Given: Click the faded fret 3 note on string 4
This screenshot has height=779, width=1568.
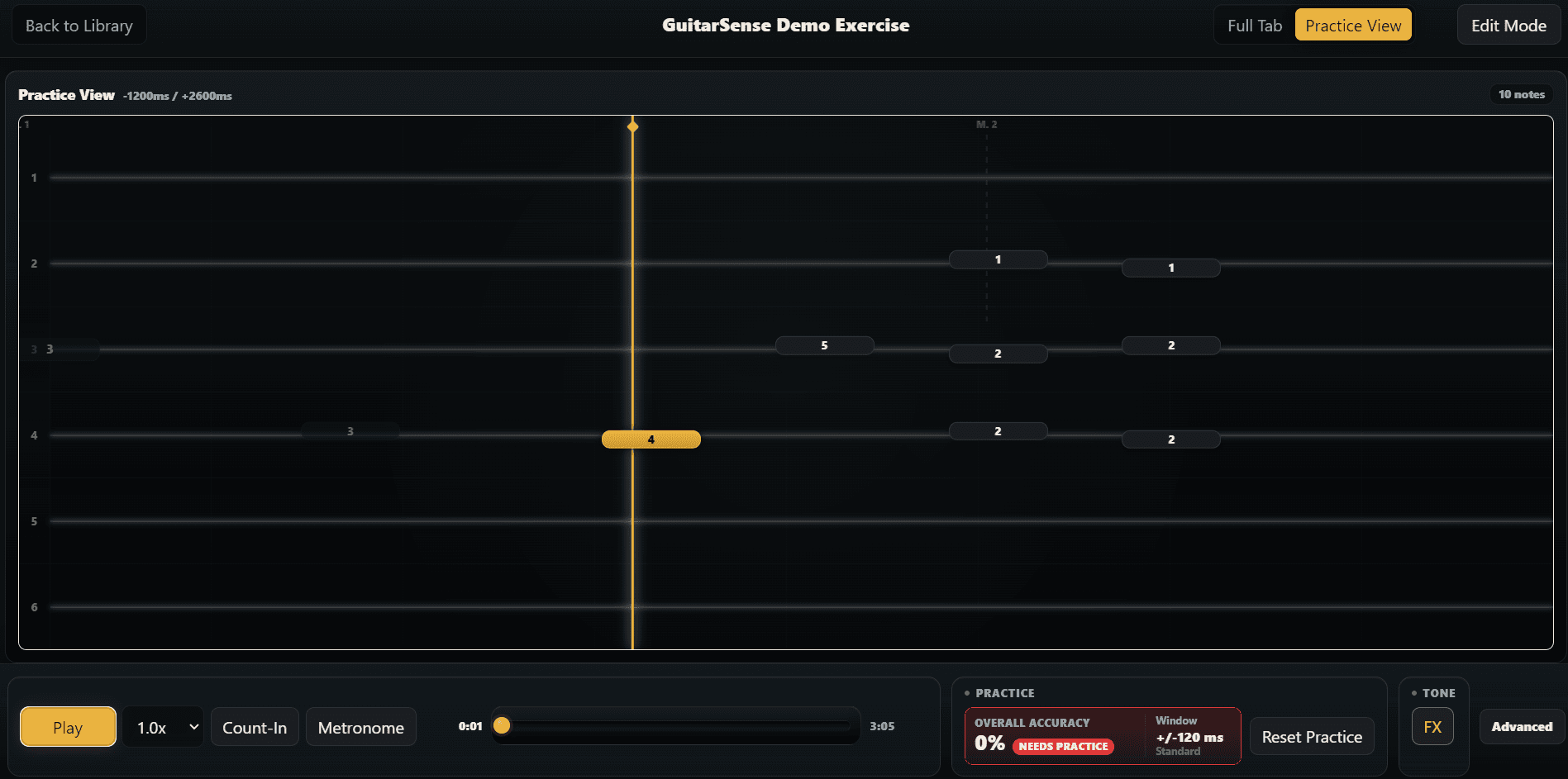Looking at the screenshot, I should 350,431.
